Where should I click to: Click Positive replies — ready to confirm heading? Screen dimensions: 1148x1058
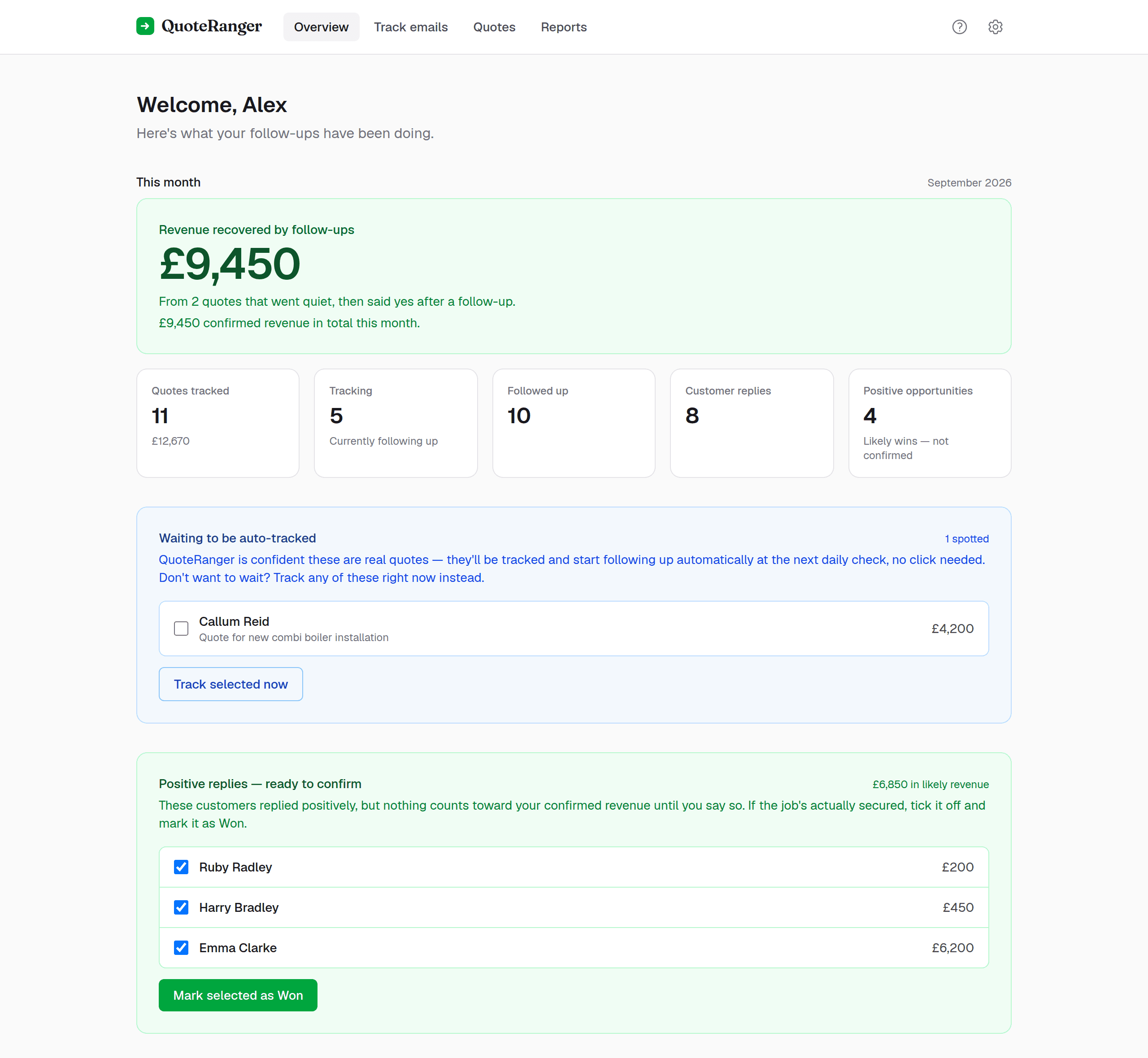[x=260, y=784]
